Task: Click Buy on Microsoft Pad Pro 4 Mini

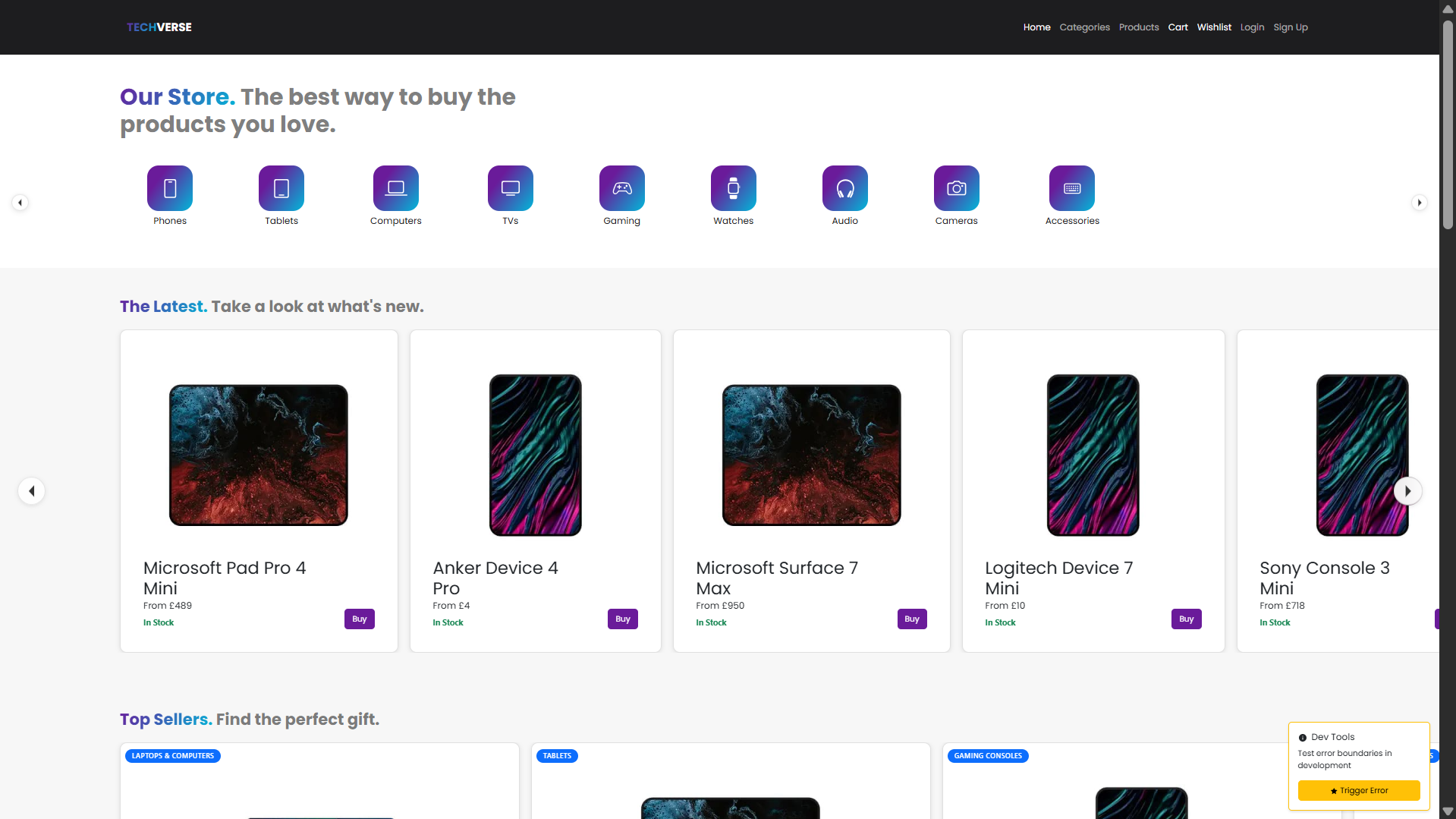Action: 359,619
